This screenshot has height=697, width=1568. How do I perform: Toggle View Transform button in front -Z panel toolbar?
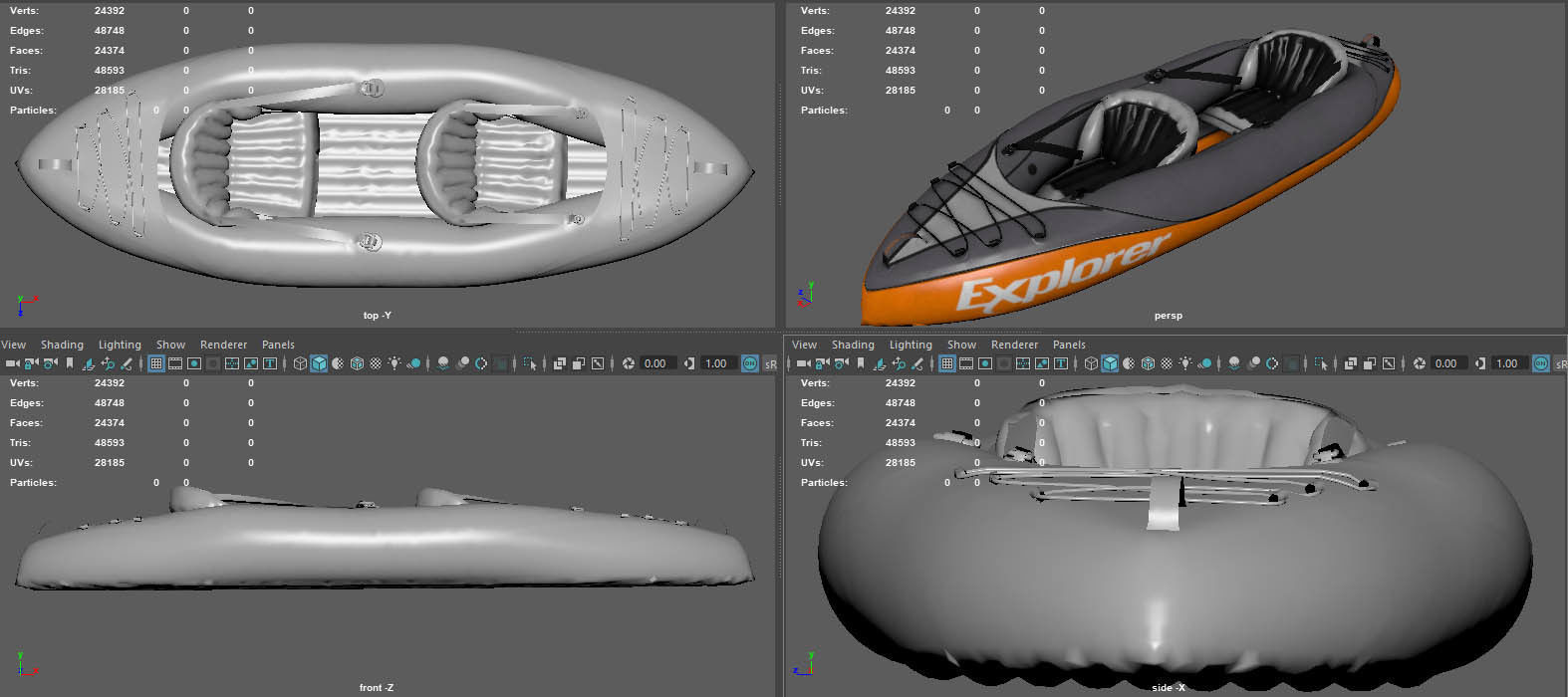(749, 363)
